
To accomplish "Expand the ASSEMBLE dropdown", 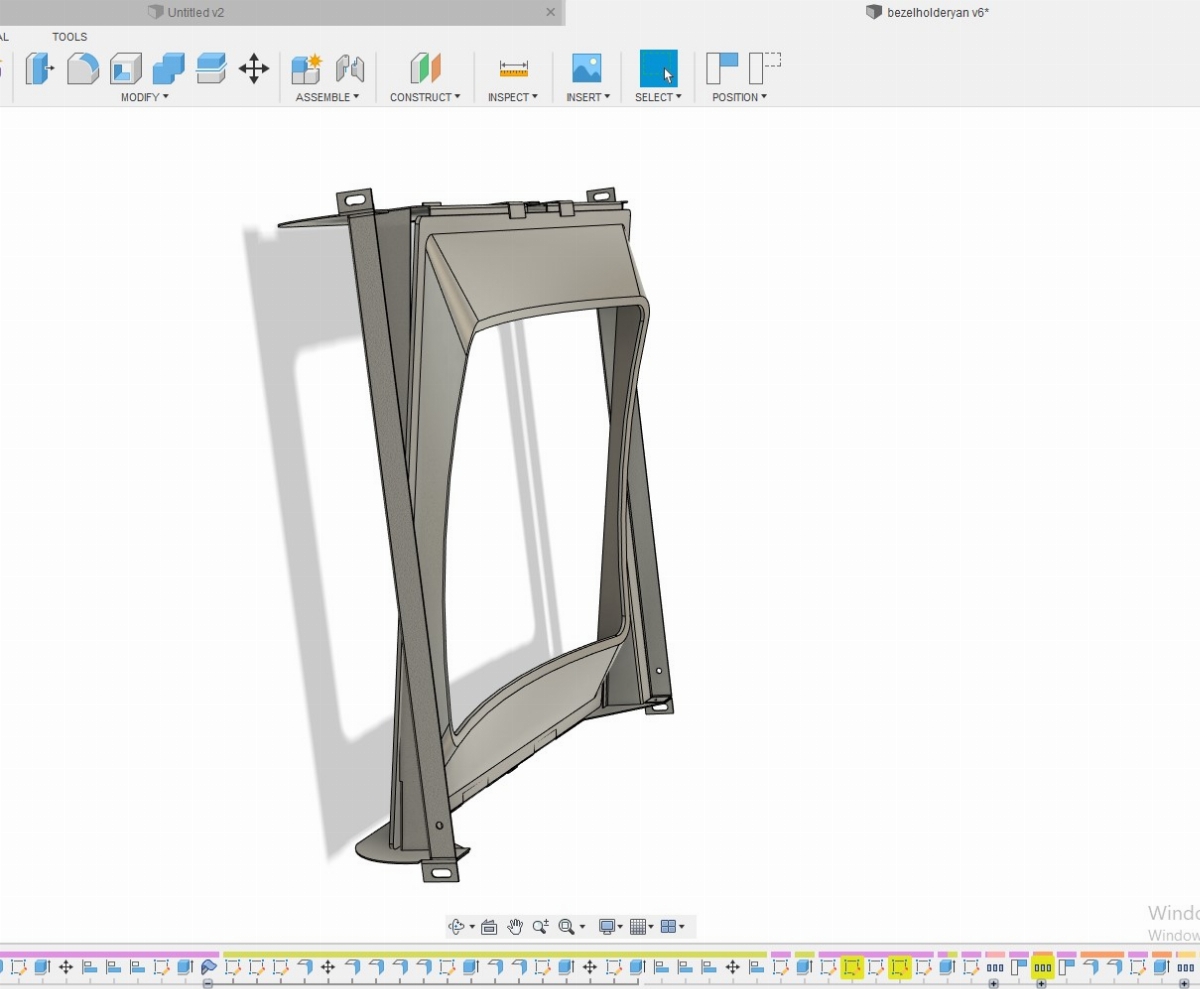I will point(327,97).
